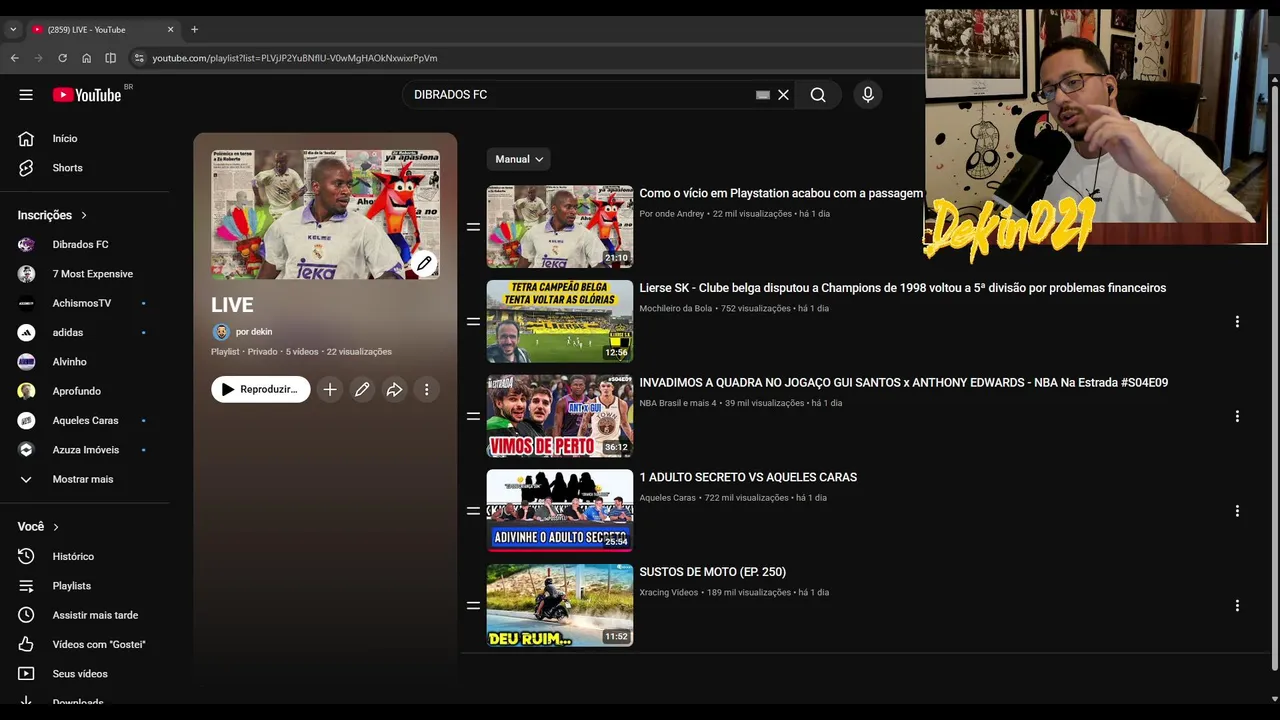This screenshot has height=720, width=1280.
Task: Grab drag handle of Adulto Secreto video
Action: (x=473, y=511)
